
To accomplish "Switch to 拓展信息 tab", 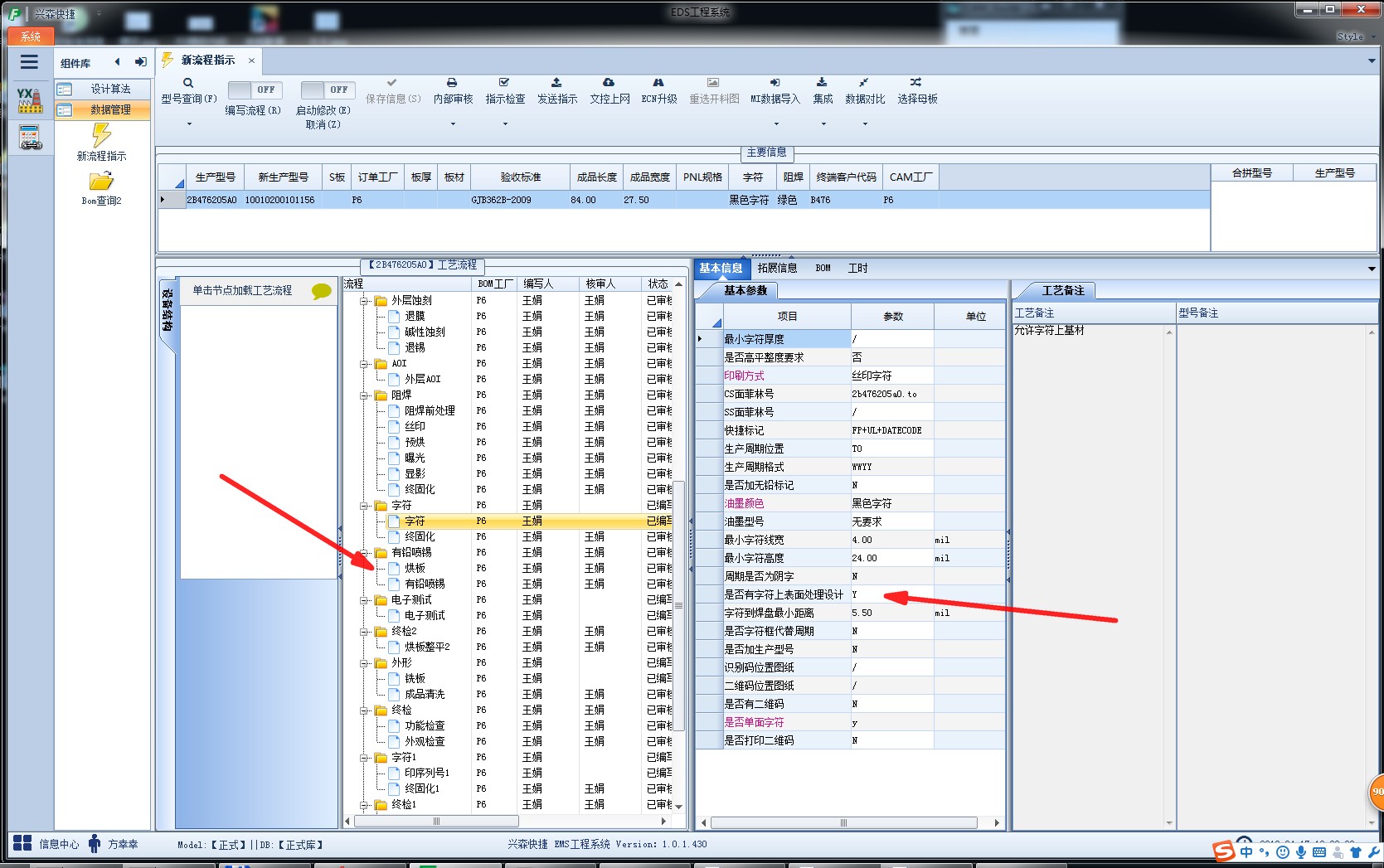I will pos(777,268).
